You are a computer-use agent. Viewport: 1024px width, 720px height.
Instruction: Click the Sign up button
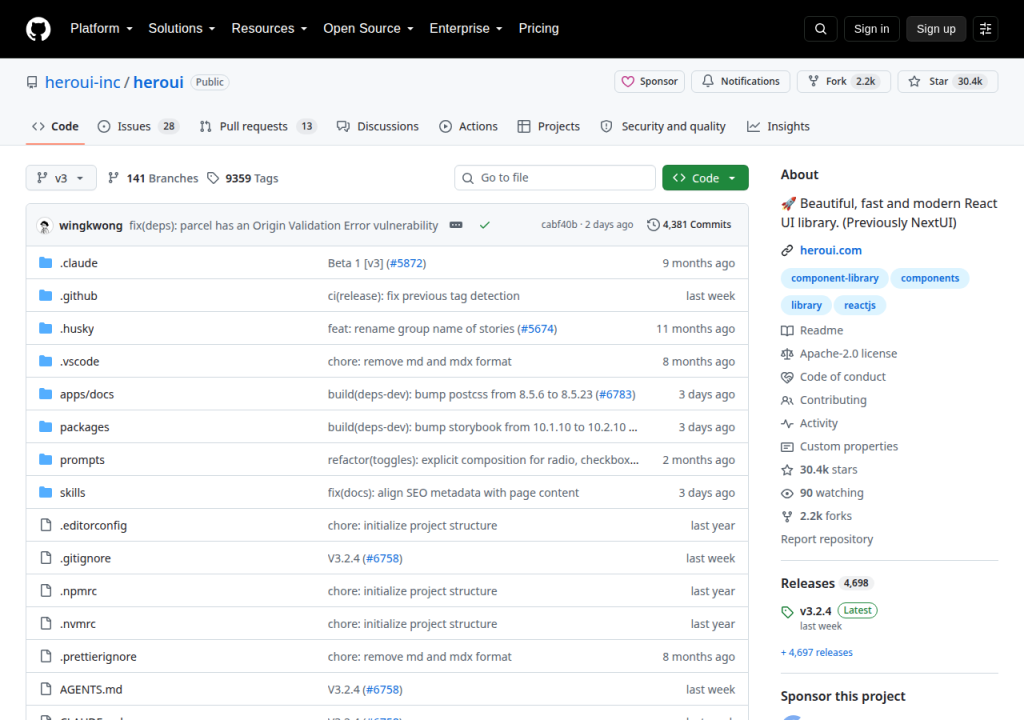point(936,29)
